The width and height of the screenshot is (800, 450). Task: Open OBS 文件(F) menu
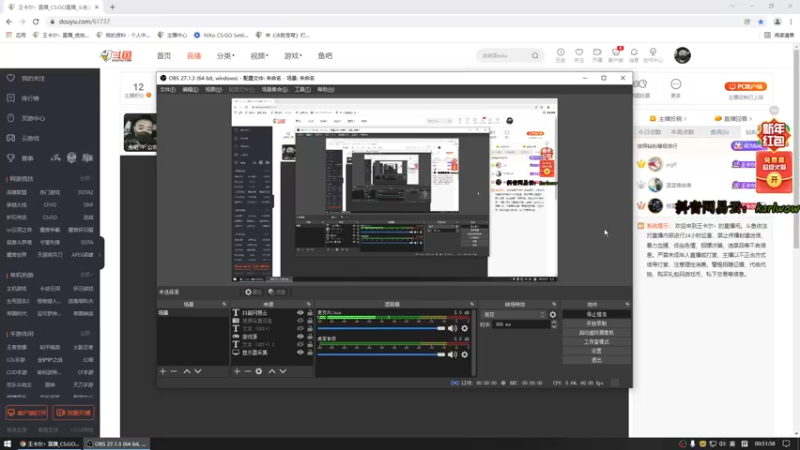[168, 90]
